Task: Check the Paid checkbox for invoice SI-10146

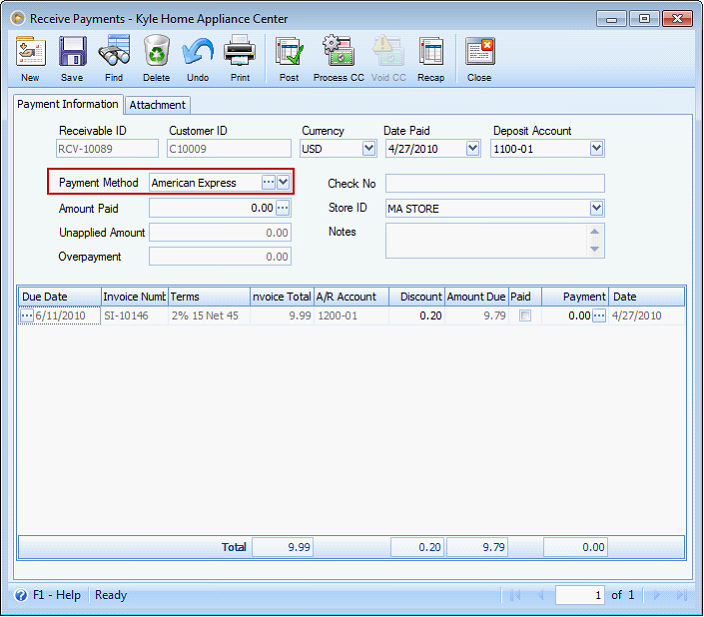Action: [x=524, y=316]
